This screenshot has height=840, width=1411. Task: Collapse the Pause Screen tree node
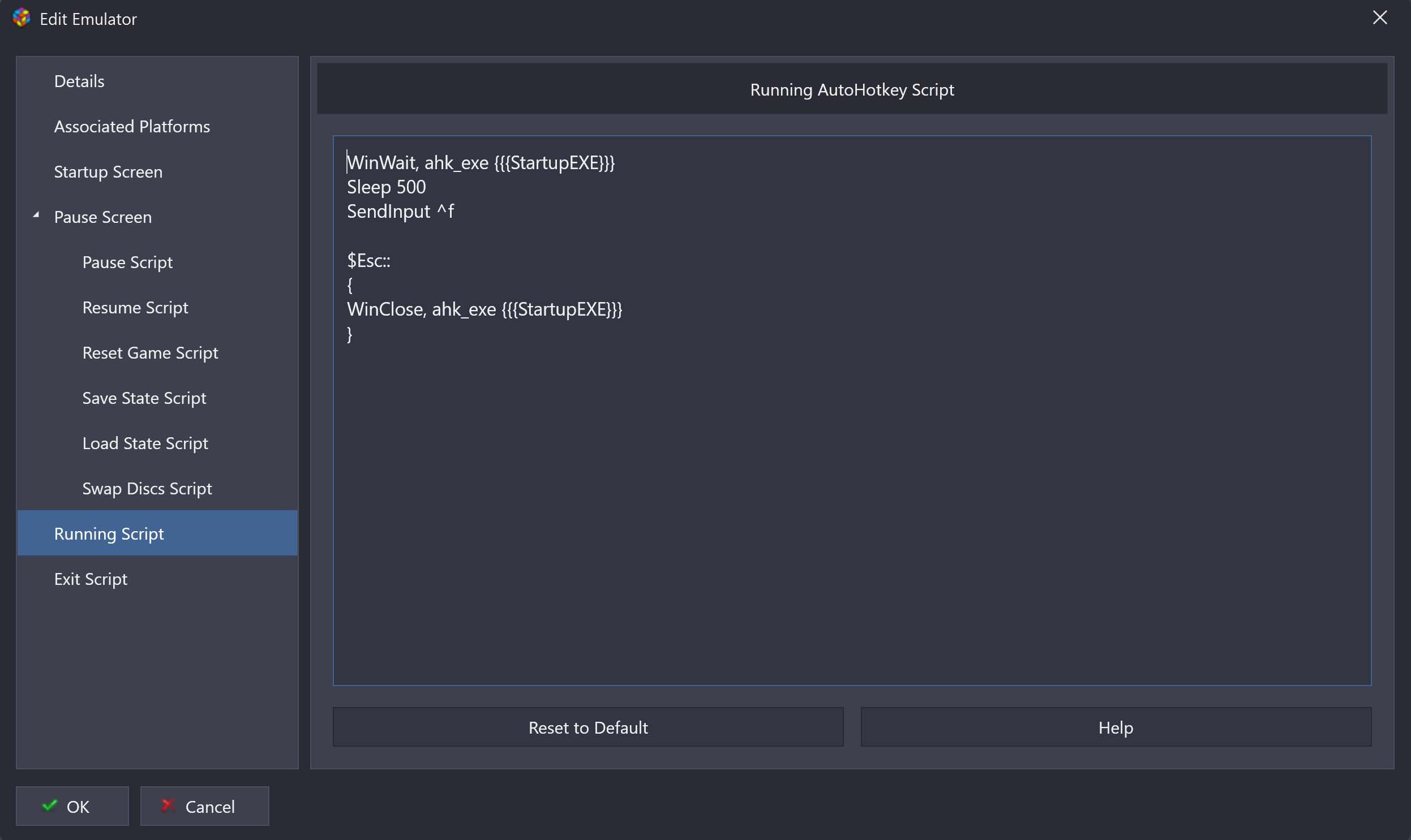[x=36, y=215]
